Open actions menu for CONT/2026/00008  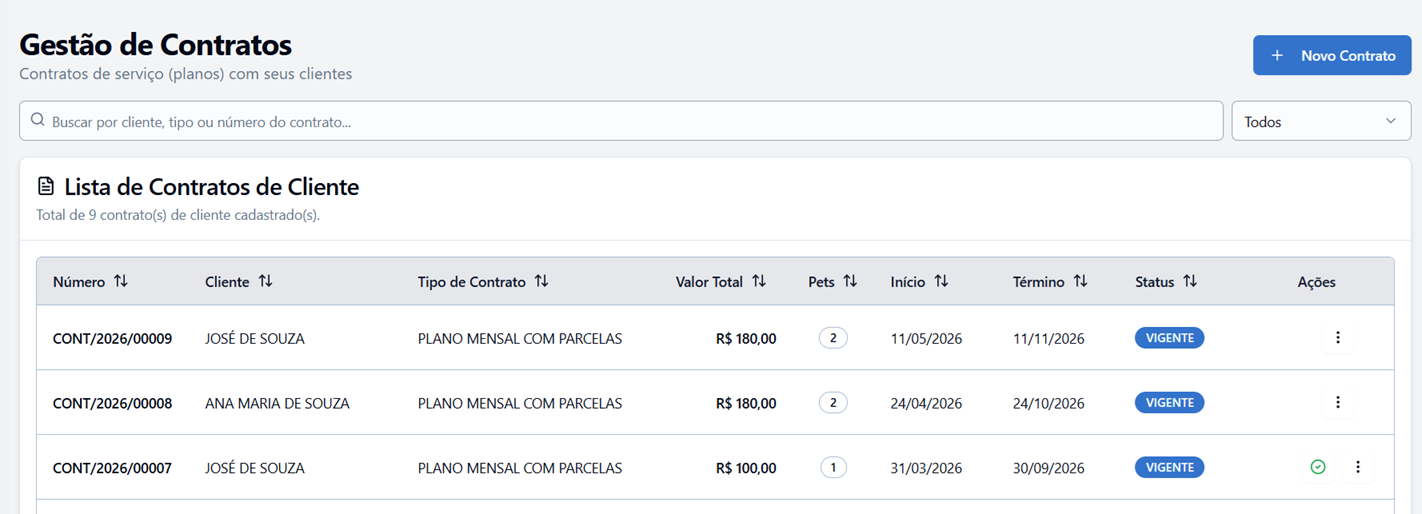[x=1338, y=403]
